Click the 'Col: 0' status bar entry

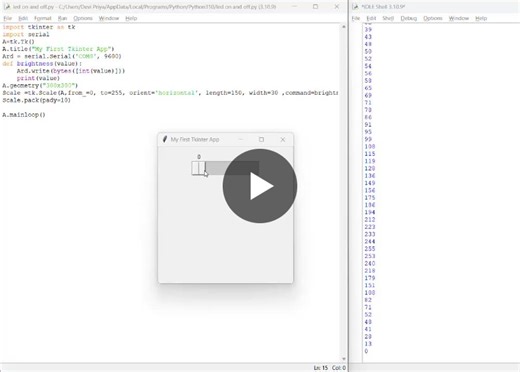pos(339,368)
